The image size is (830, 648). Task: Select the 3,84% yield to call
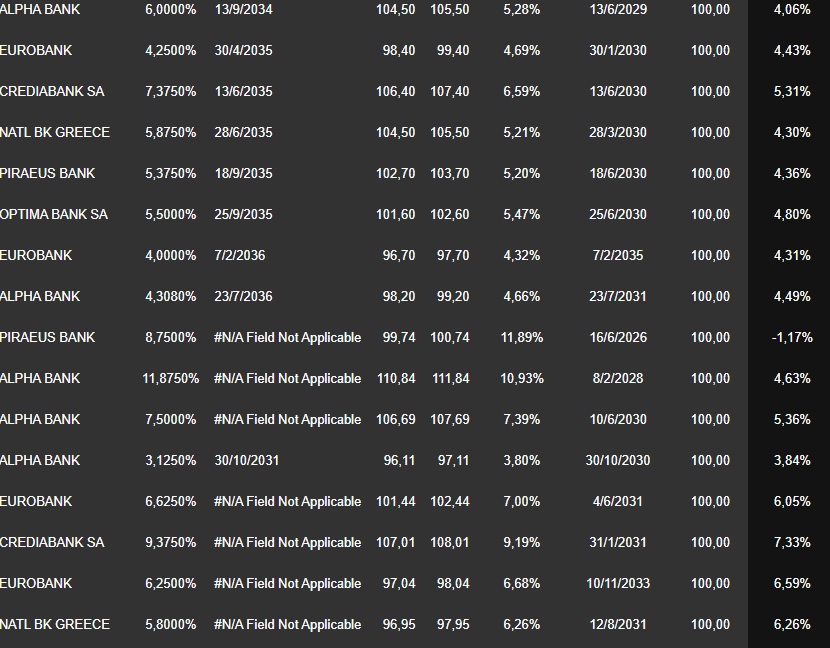coord(792,461)
